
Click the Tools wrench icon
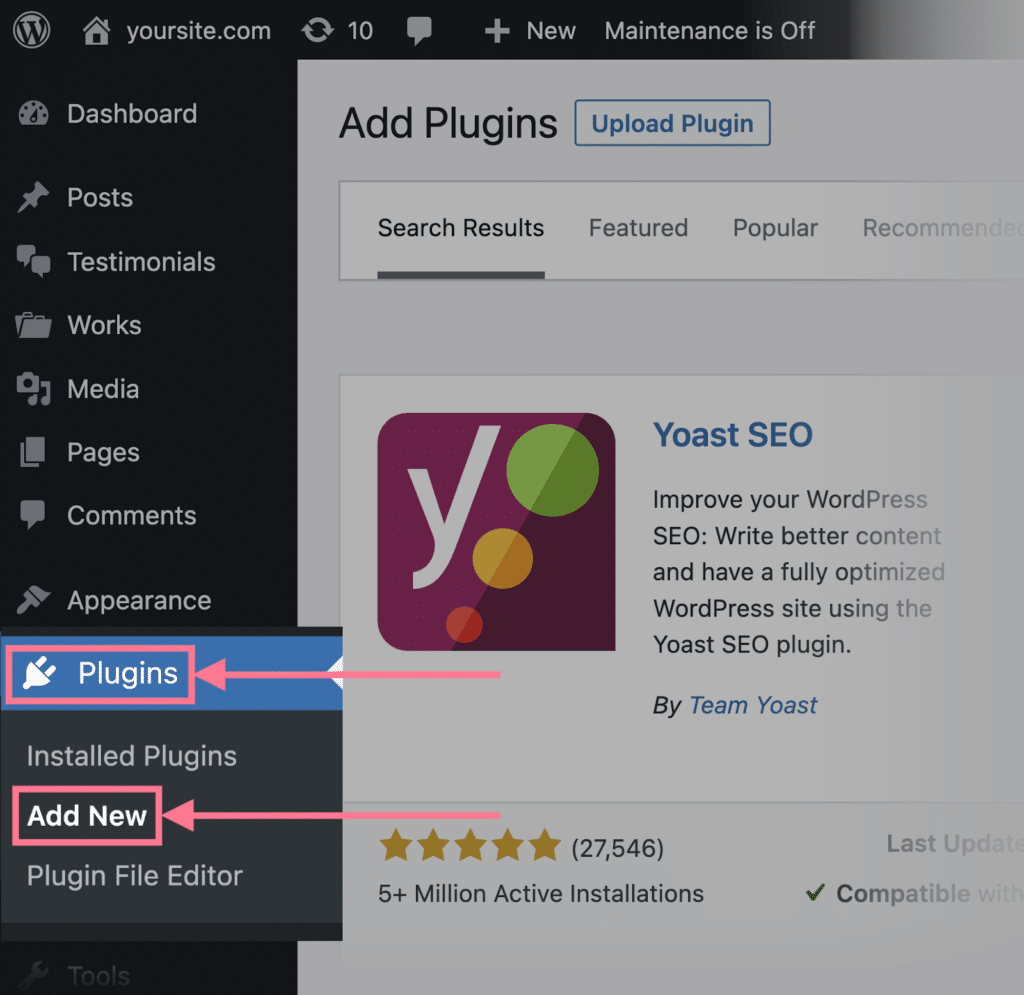click(x=33, y=975)
